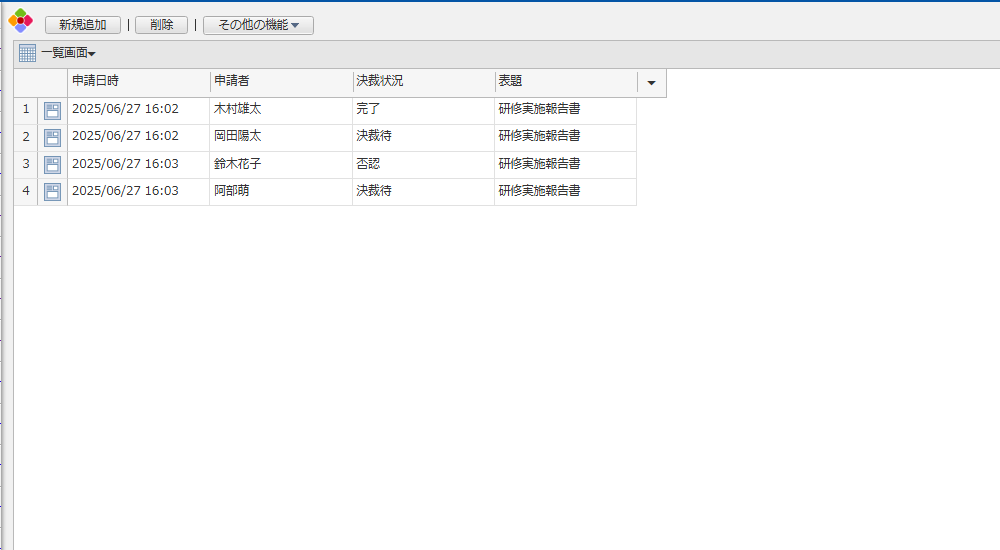Click the grid view icon beside 一覧画面
Image resolution: width=1000 pixels, height=550 pixels.
click(x=27, y=53)
